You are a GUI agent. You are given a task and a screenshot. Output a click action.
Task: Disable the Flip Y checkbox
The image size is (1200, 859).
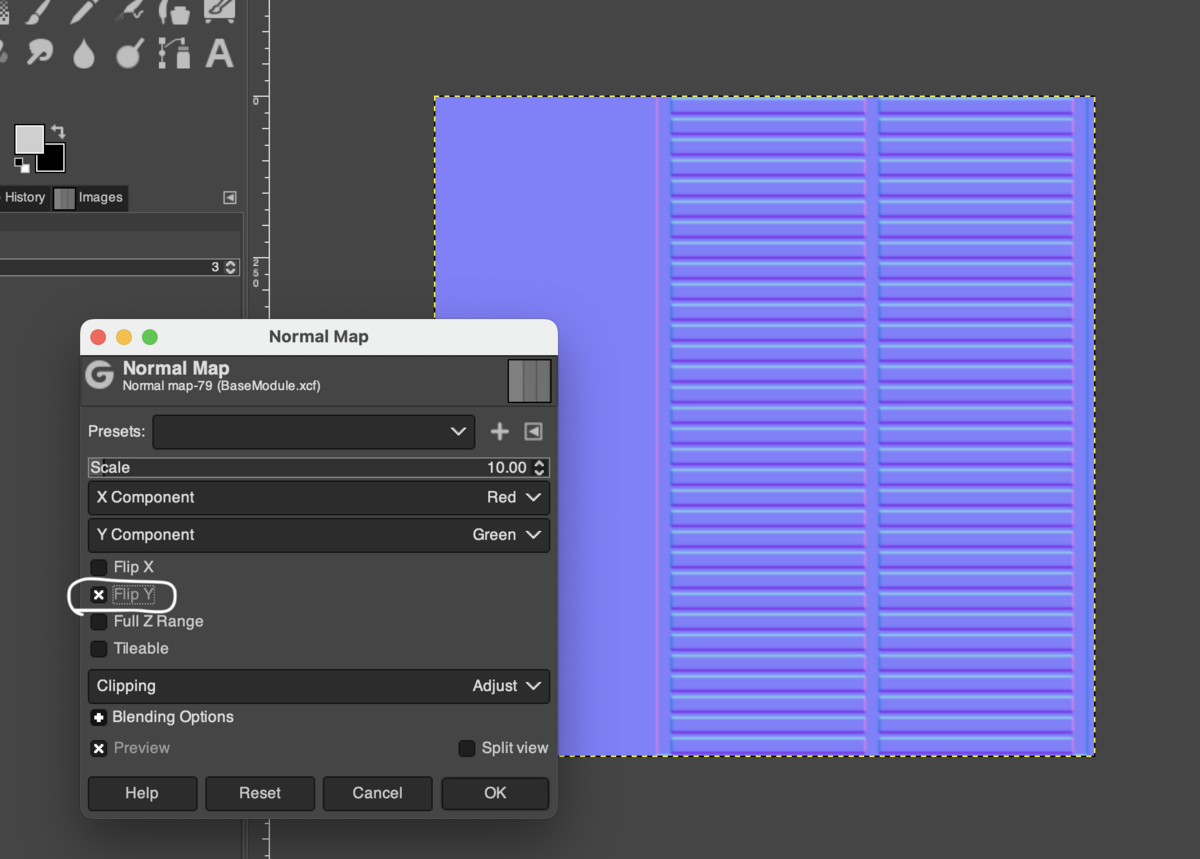coord(98,594)
